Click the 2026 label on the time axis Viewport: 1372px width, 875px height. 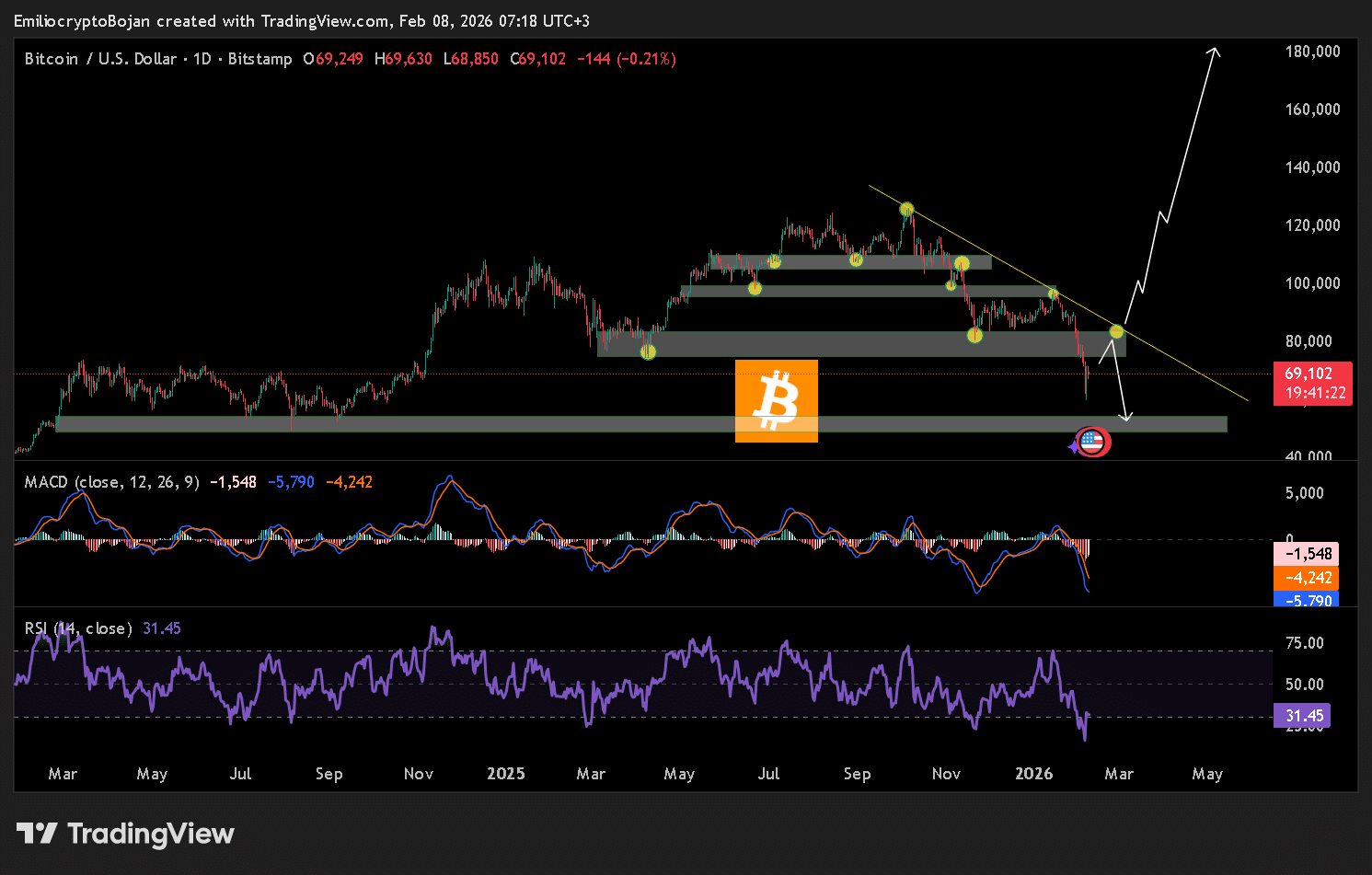[x=1033, y=774]
